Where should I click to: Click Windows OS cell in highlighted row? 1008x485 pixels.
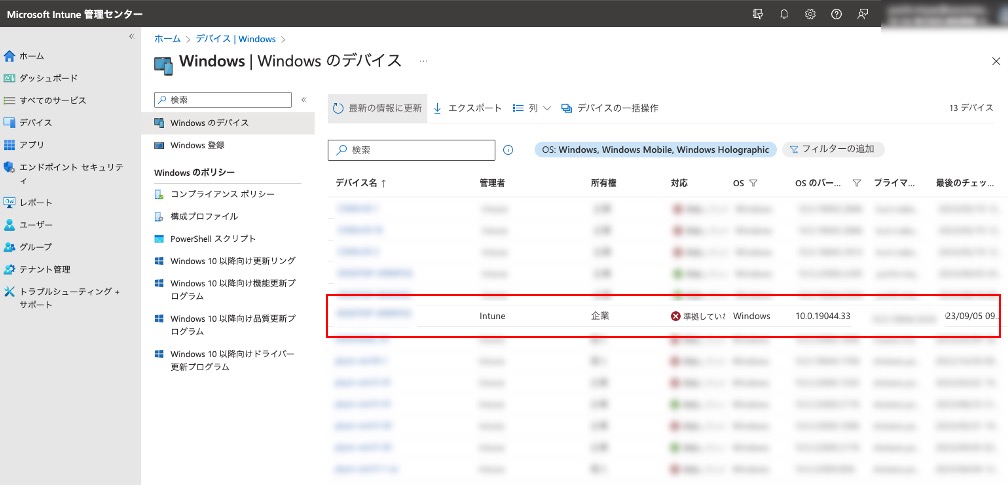point(752,316)
